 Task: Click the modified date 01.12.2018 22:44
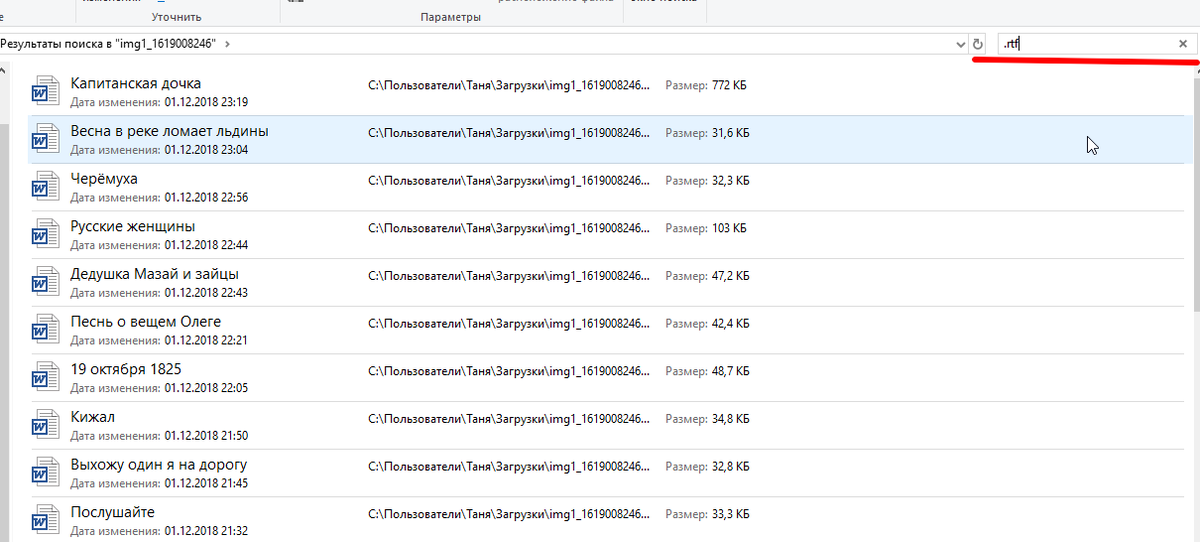pyautogui.click(x=206, y=245)
